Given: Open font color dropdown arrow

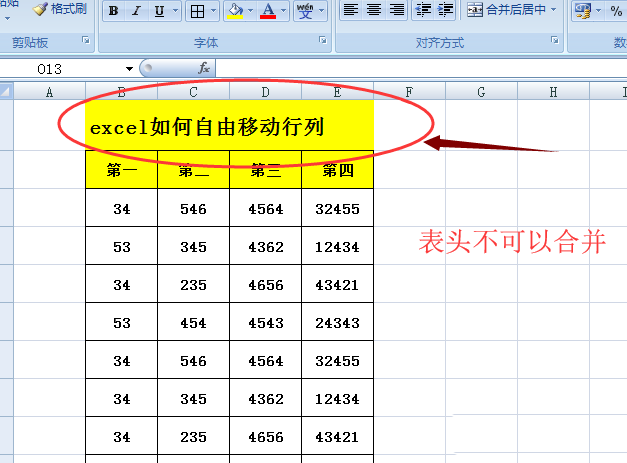Looking at the screenshot, I should (284, 11).
